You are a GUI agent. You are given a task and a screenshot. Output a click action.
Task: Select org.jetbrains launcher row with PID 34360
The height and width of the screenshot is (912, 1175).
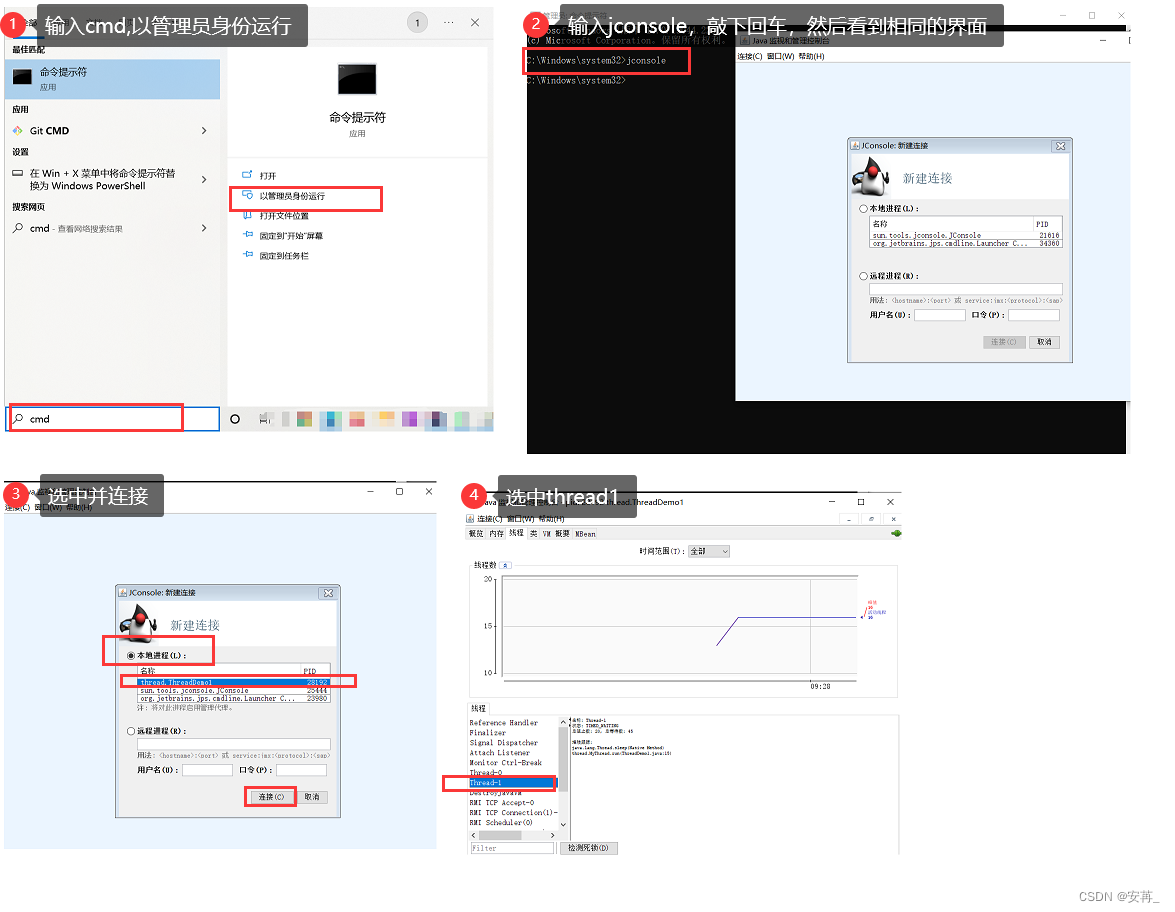(x=965, y=244)
